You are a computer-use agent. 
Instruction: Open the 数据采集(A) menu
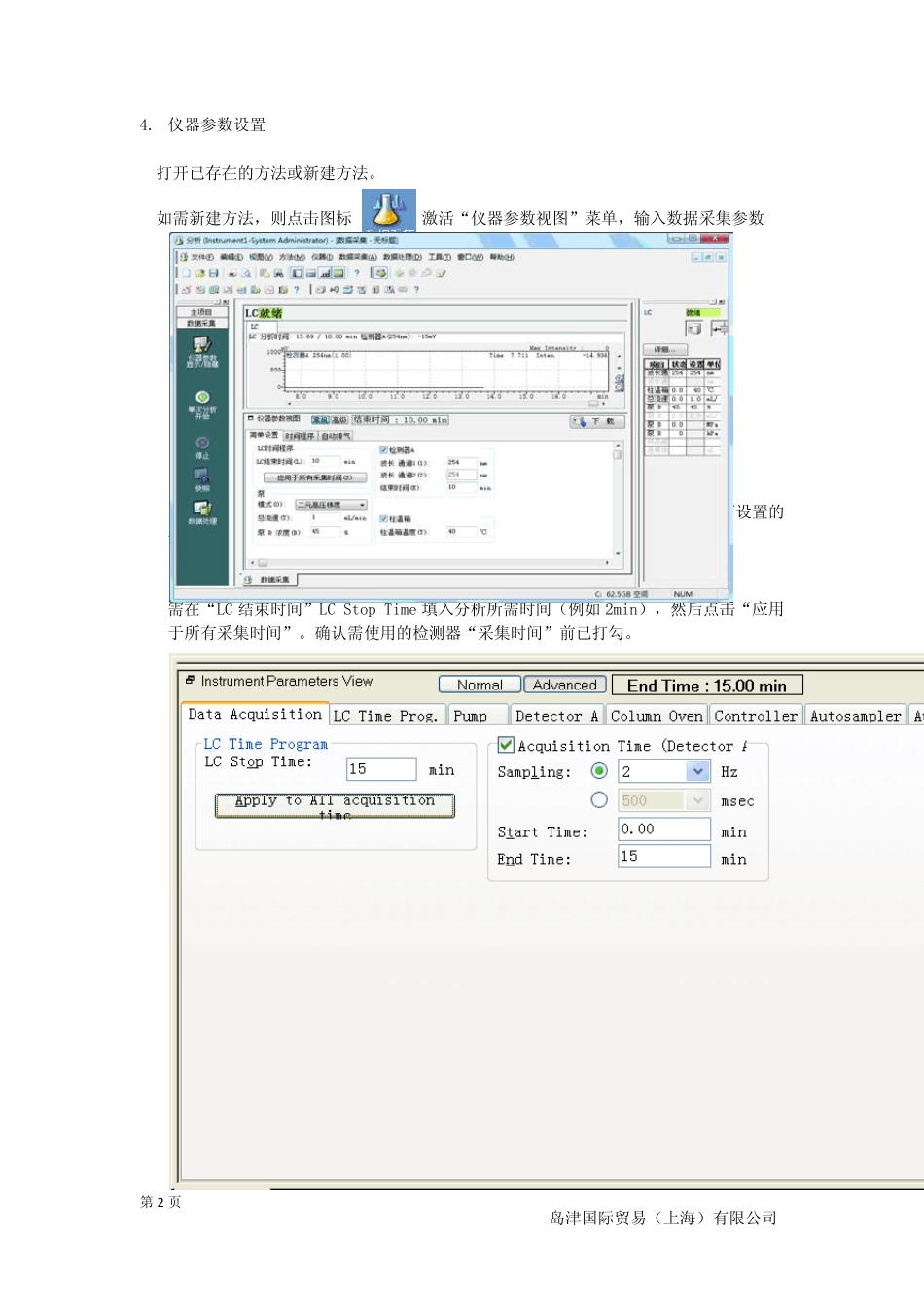(x=358, y=258)
